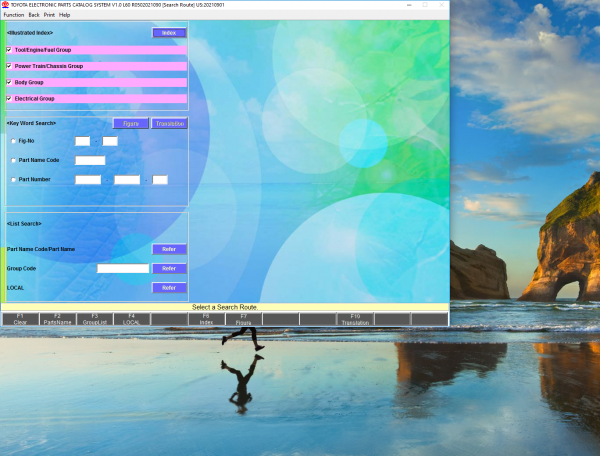Screen dimensions: 600x456
Task: Click Refer next to Part Name Code/Part Name
Action: (x=169, y=249)
